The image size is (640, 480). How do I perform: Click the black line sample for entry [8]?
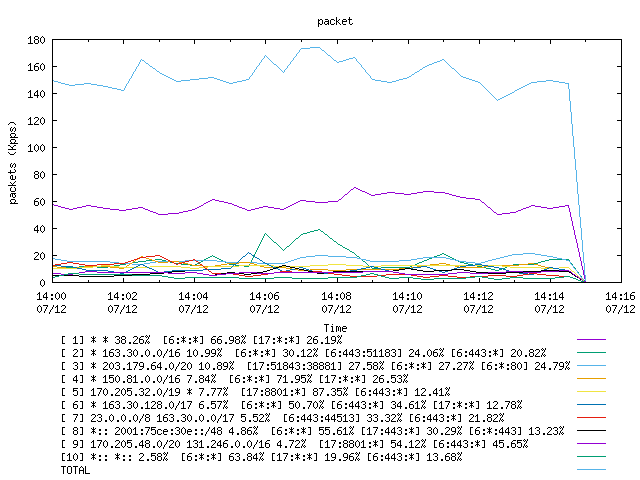tap(591, 431)
